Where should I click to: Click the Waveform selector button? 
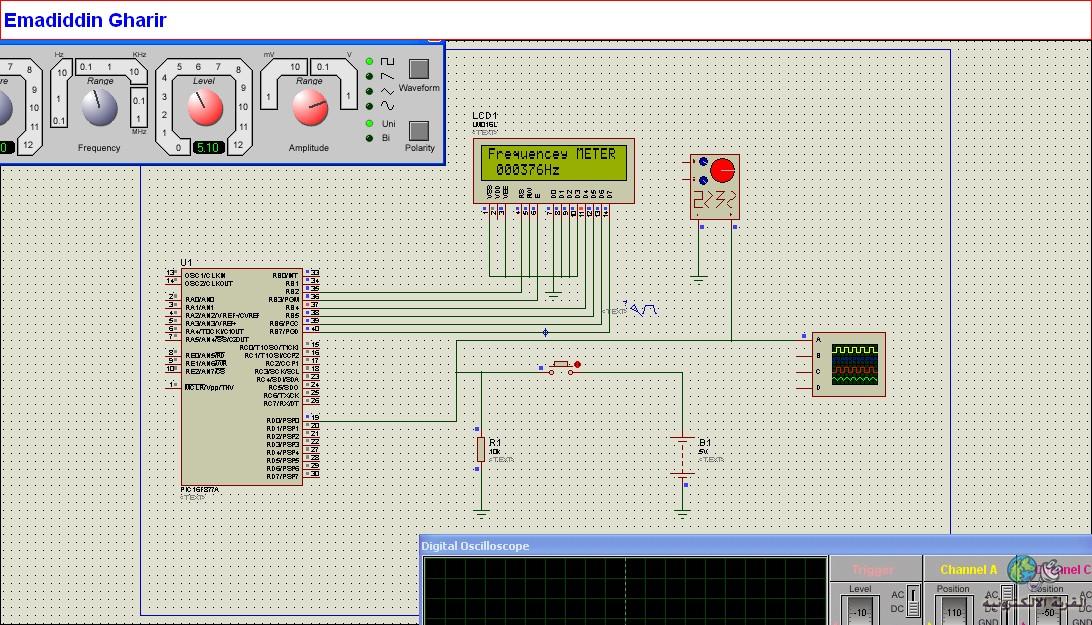tap(419, 69)
